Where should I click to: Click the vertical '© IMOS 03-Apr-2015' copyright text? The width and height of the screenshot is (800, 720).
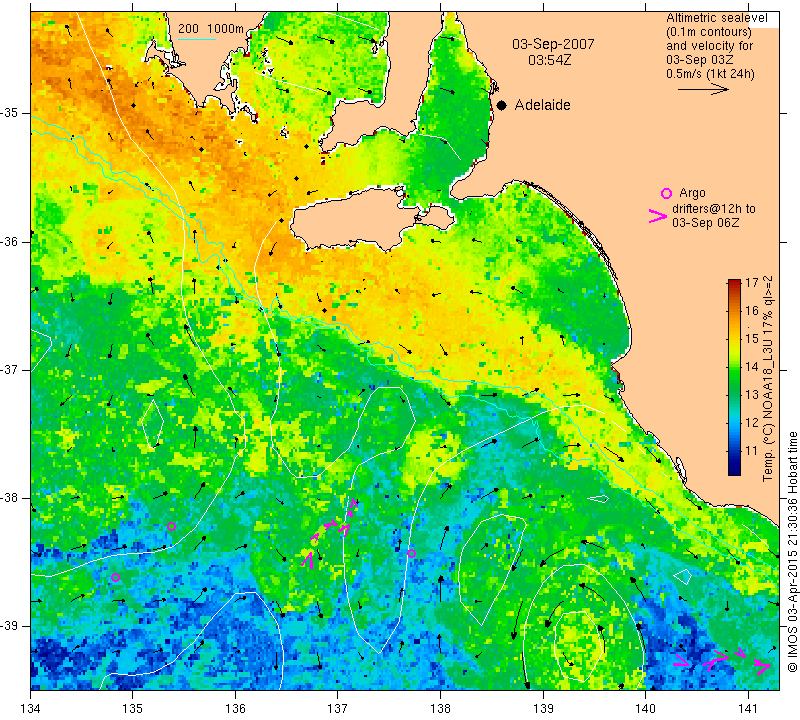pos(792,551)
